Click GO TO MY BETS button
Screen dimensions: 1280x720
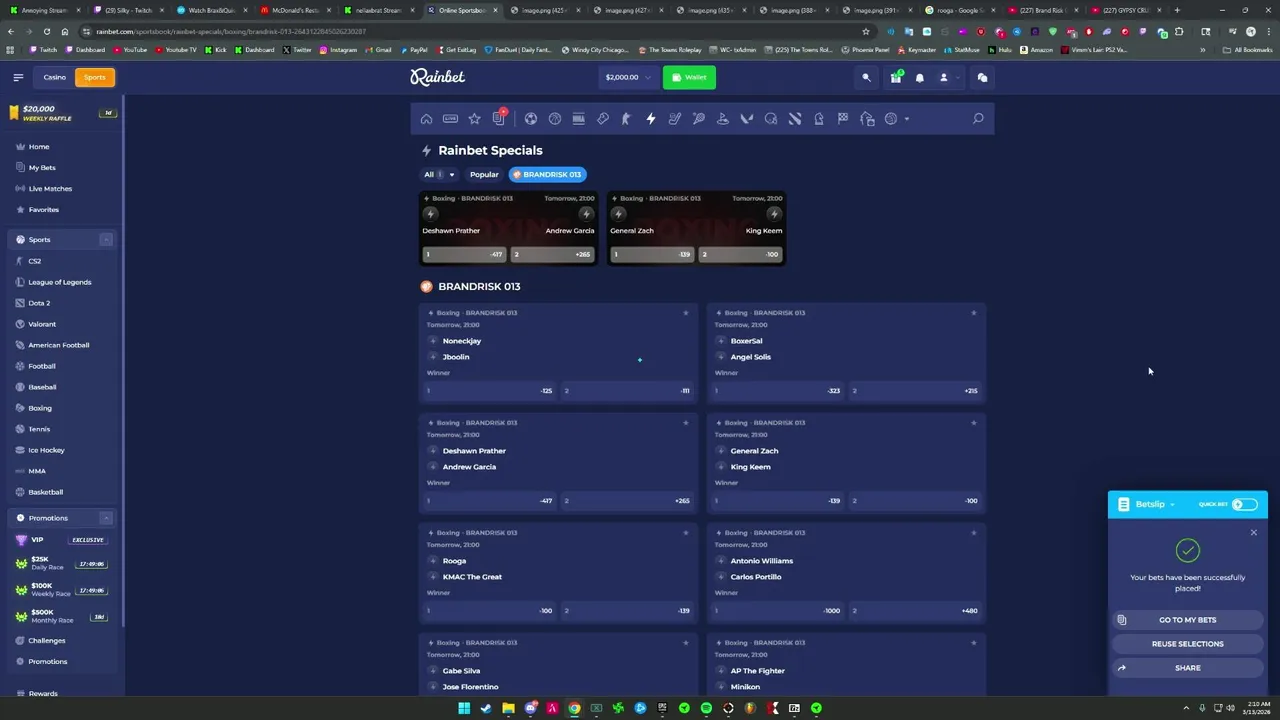pos(1187,620)
